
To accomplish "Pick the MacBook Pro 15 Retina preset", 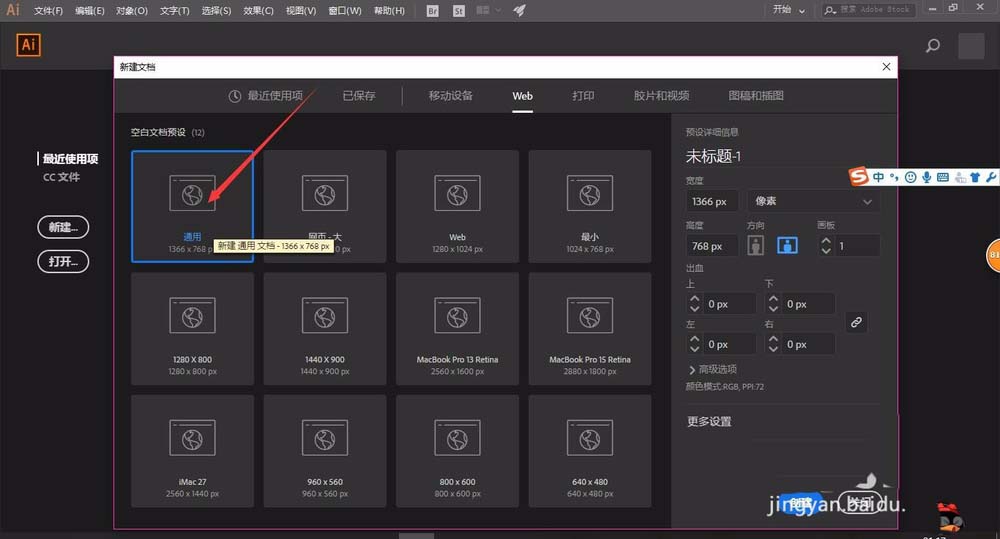I will [590, 329].
